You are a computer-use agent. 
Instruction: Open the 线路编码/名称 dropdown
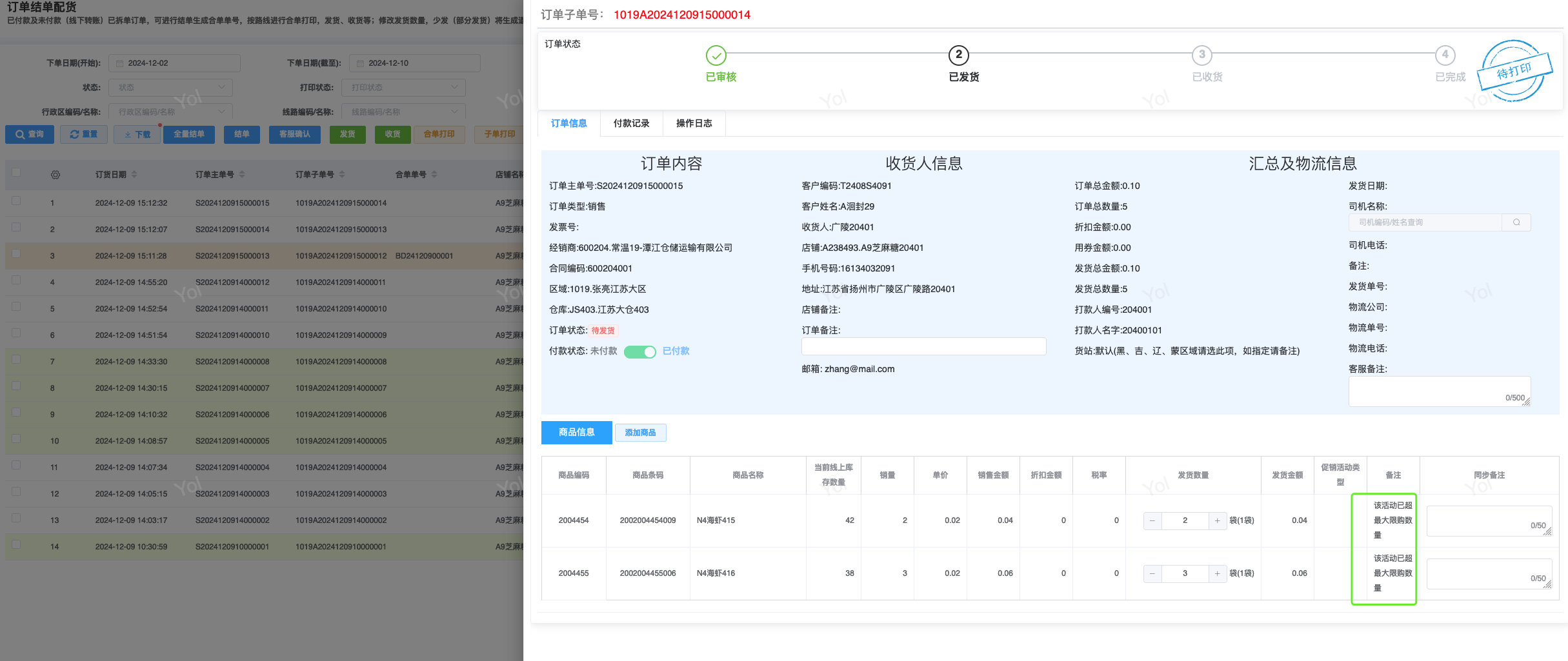point(403,112)
